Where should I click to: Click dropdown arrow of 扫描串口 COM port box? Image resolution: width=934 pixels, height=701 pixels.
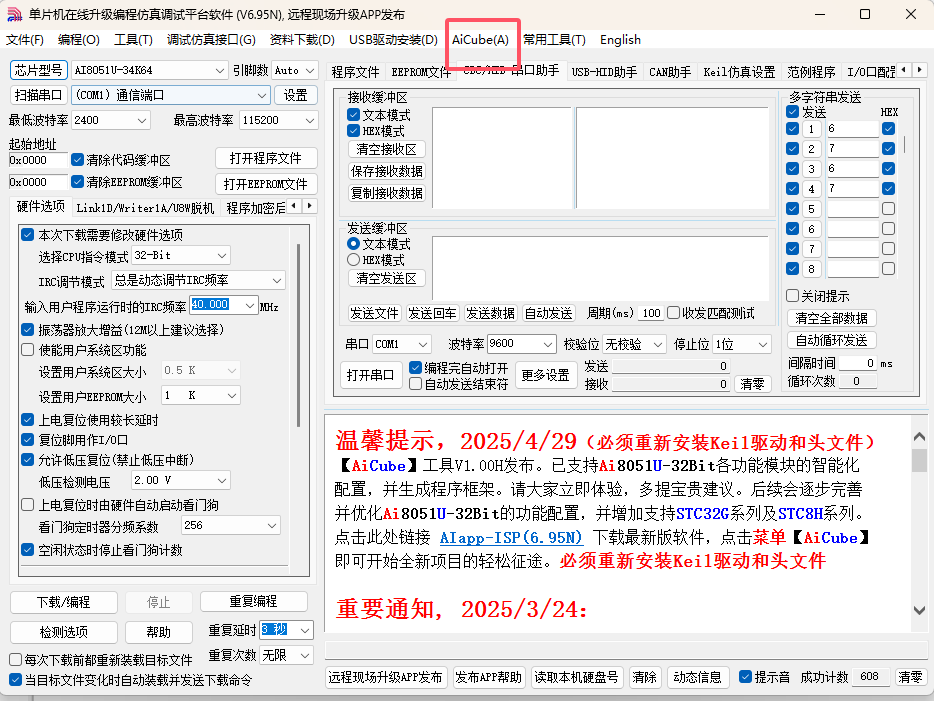[x=261, y=95]
